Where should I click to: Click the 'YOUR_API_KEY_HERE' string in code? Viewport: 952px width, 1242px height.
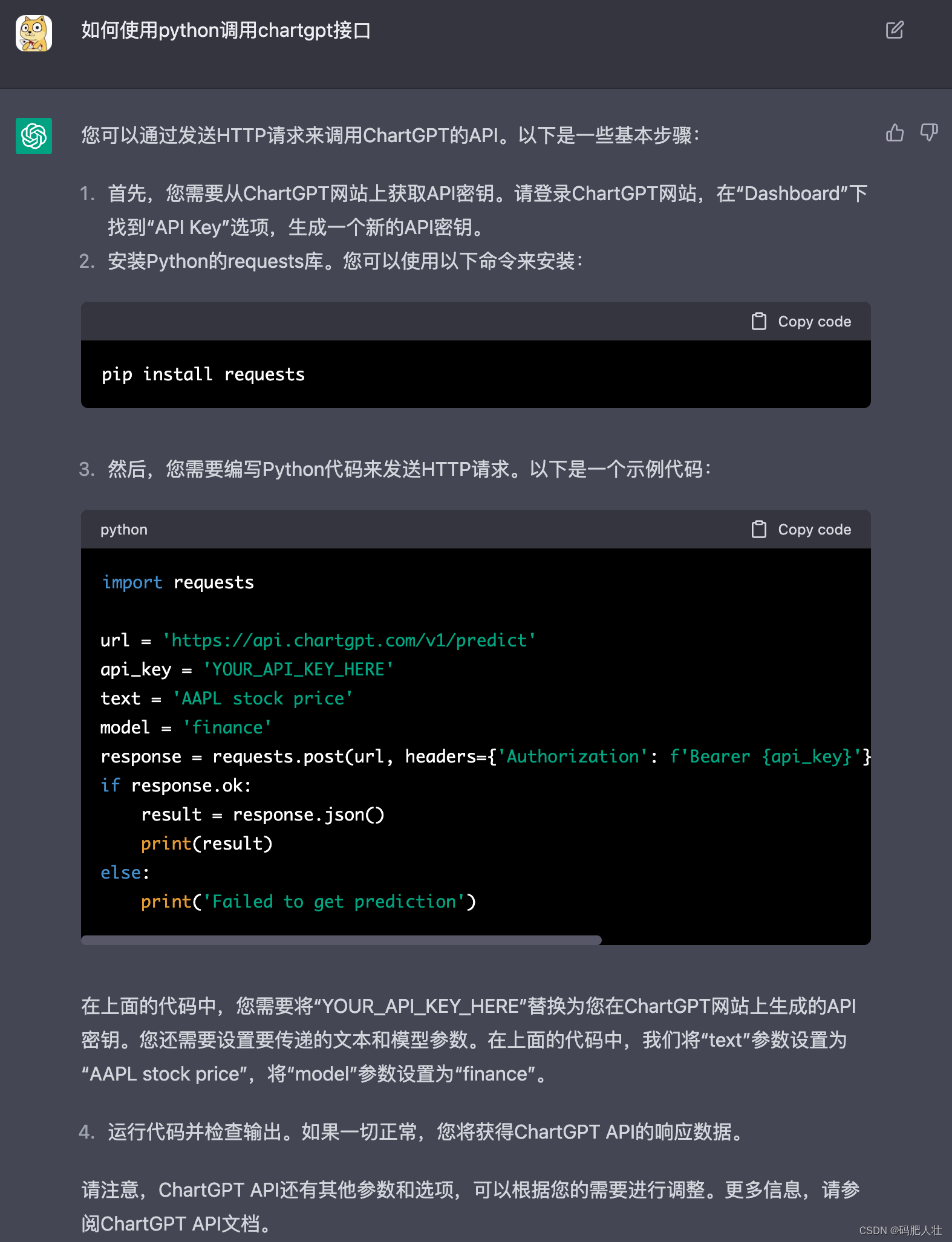[298, 669]
